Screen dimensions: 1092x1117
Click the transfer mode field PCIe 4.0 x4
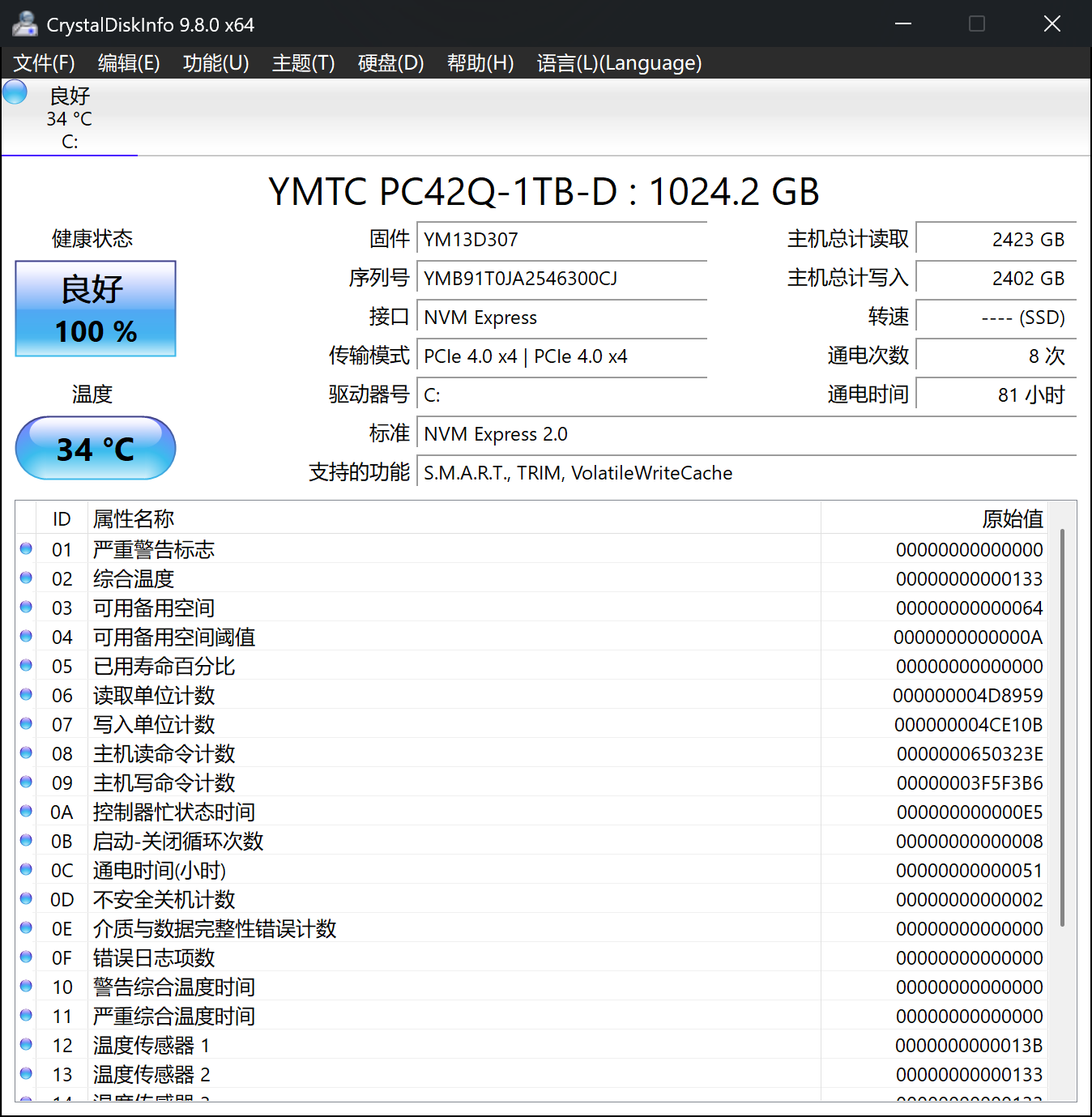tap(561, 356)
